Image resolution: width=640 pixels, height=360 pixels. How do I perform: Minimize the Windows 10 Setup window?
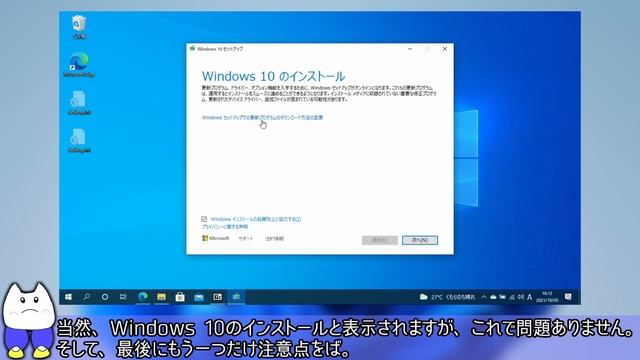click(410, 49)
